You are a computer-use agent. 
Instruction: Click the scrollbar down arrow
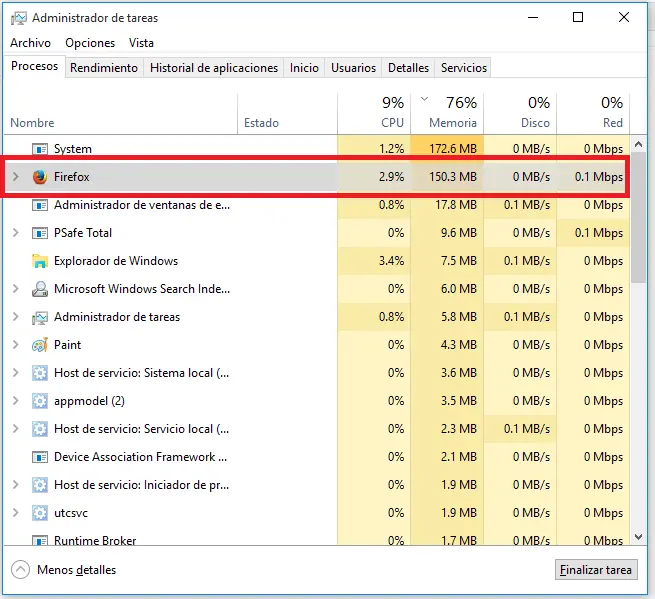click(x=638, y=537)
